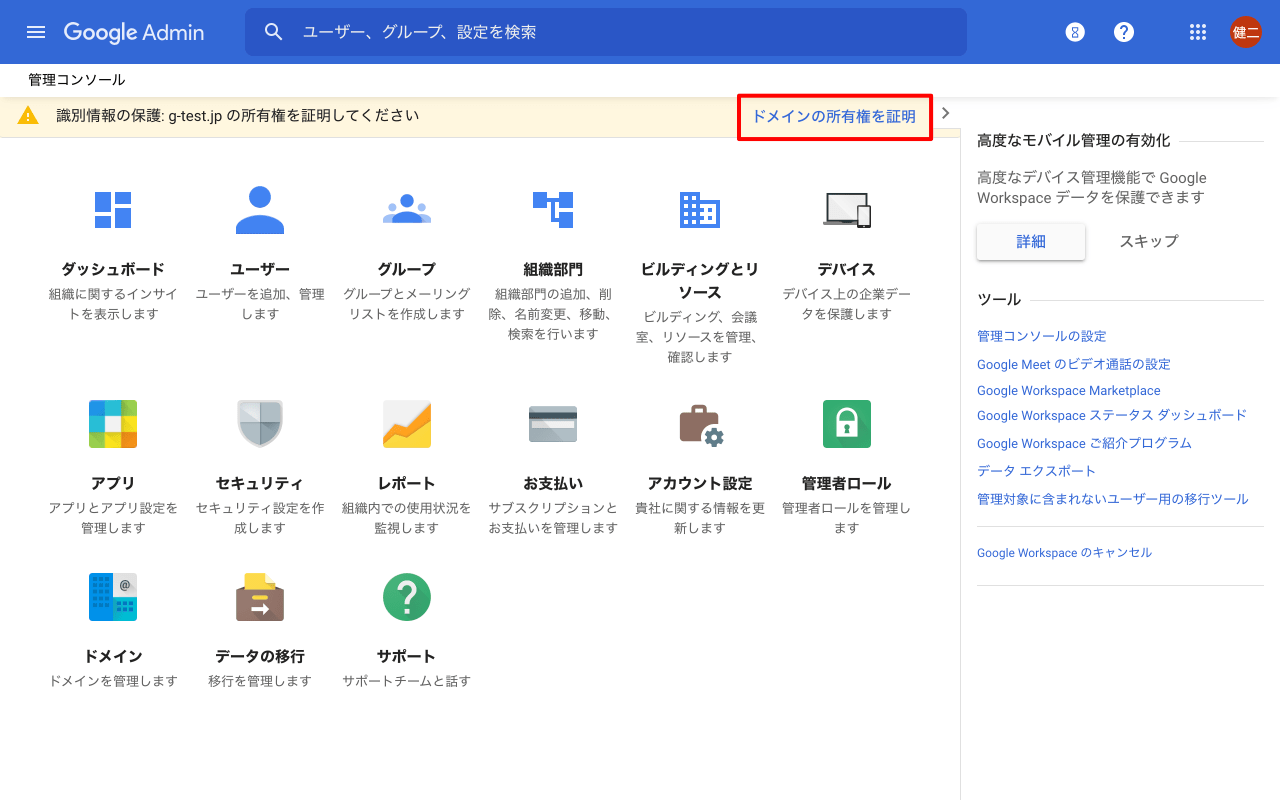Open the ビルディングとリソース building icon
1280x800 pixels.
[700, 209]
